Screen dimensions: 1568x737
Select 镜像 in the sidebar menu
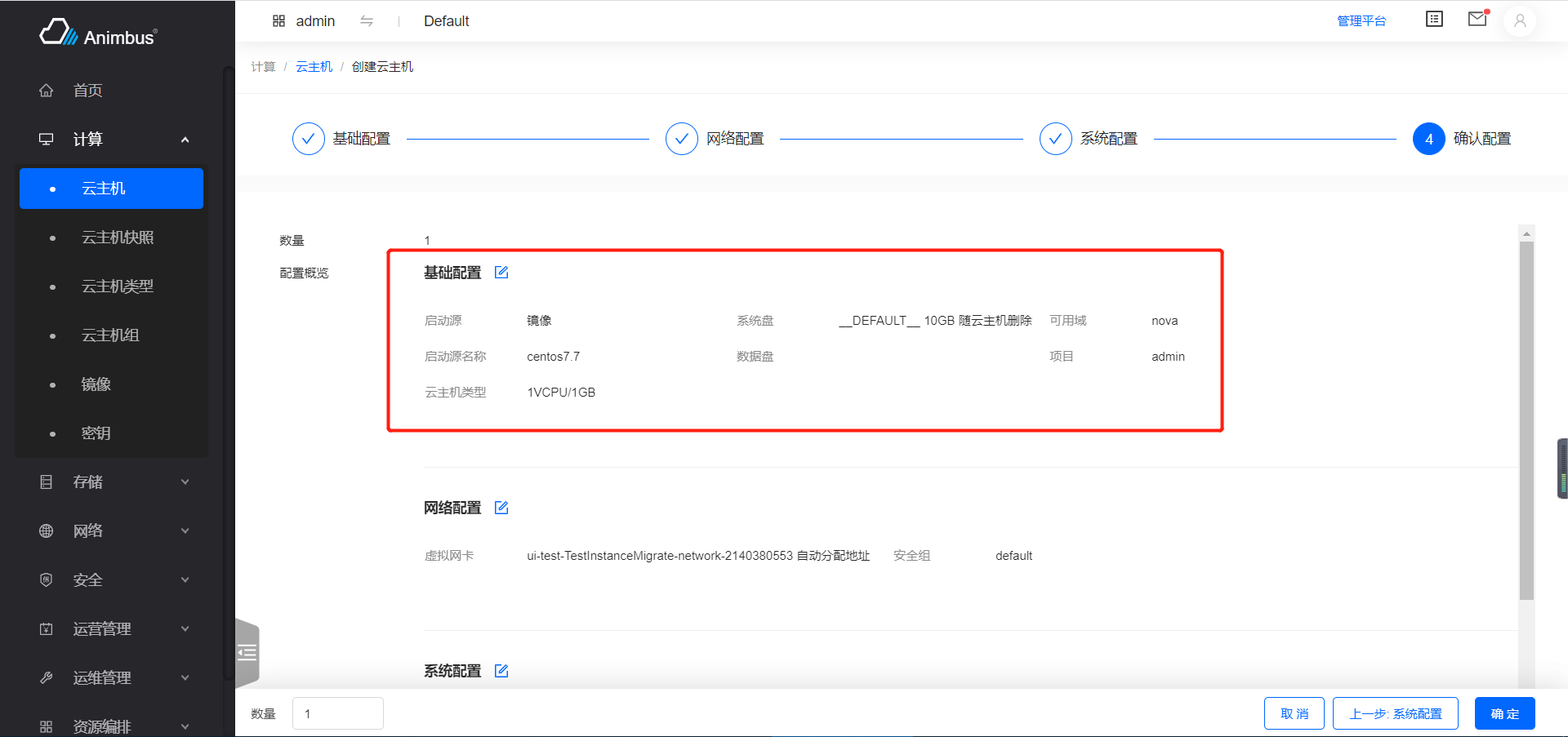(96, 384)
